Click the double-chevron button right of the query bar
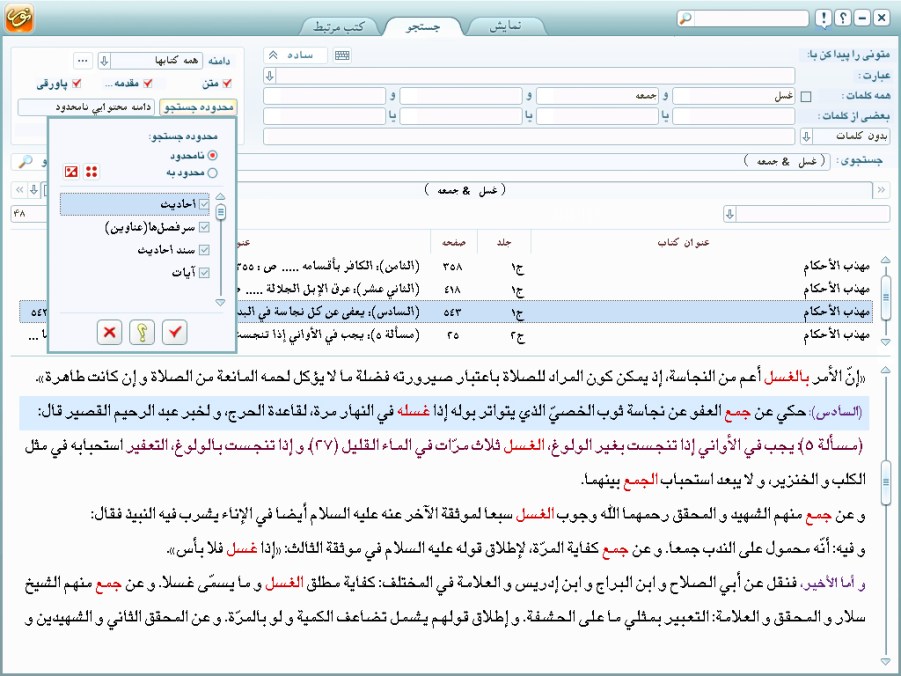The width and height of the screenshot is (901, 676). [881, 189]
